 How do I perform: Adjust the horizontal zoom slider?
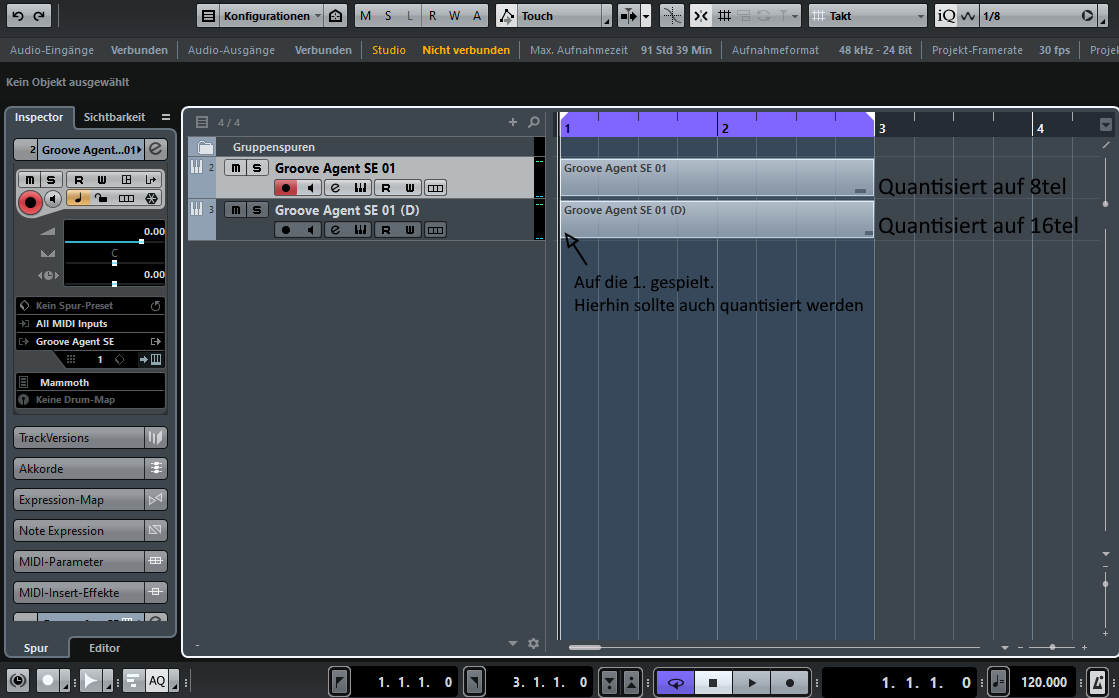tap(1053, 647)
